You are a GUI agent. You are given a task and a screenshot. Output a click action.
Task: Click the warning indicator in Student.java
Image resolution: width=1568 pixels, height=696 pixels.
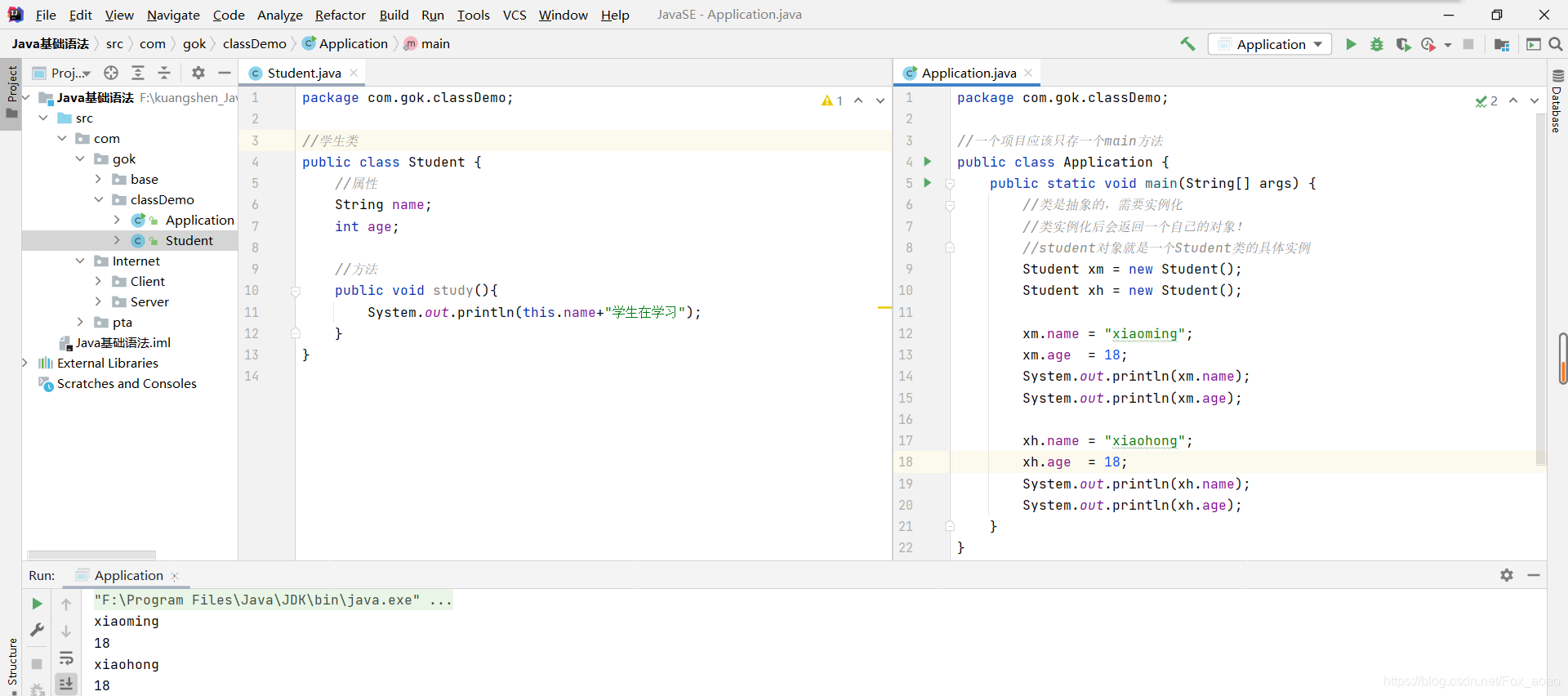pyautogui.click(x=832, y=100)
